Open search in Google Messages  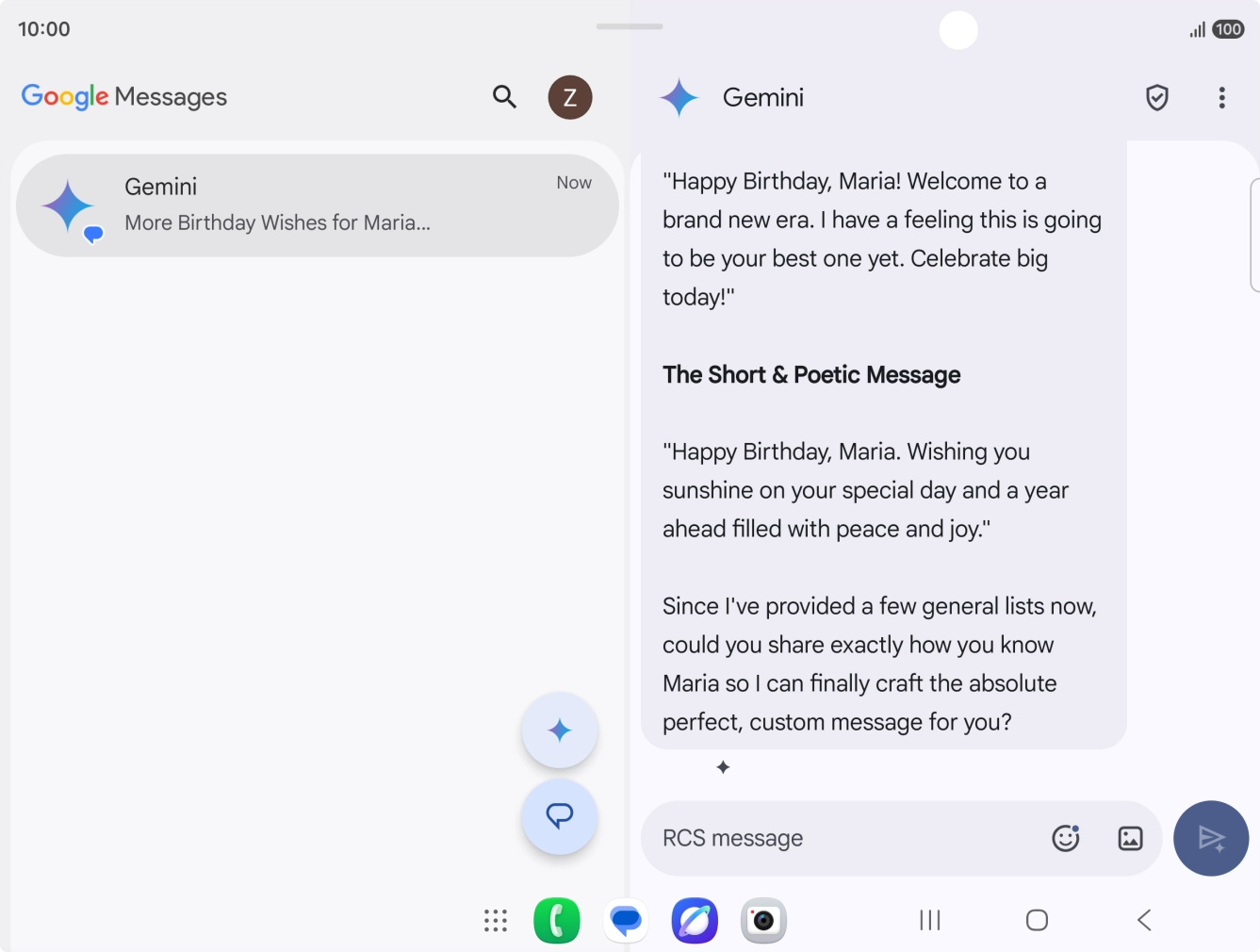pyautogui.click(x=504, y=96)
